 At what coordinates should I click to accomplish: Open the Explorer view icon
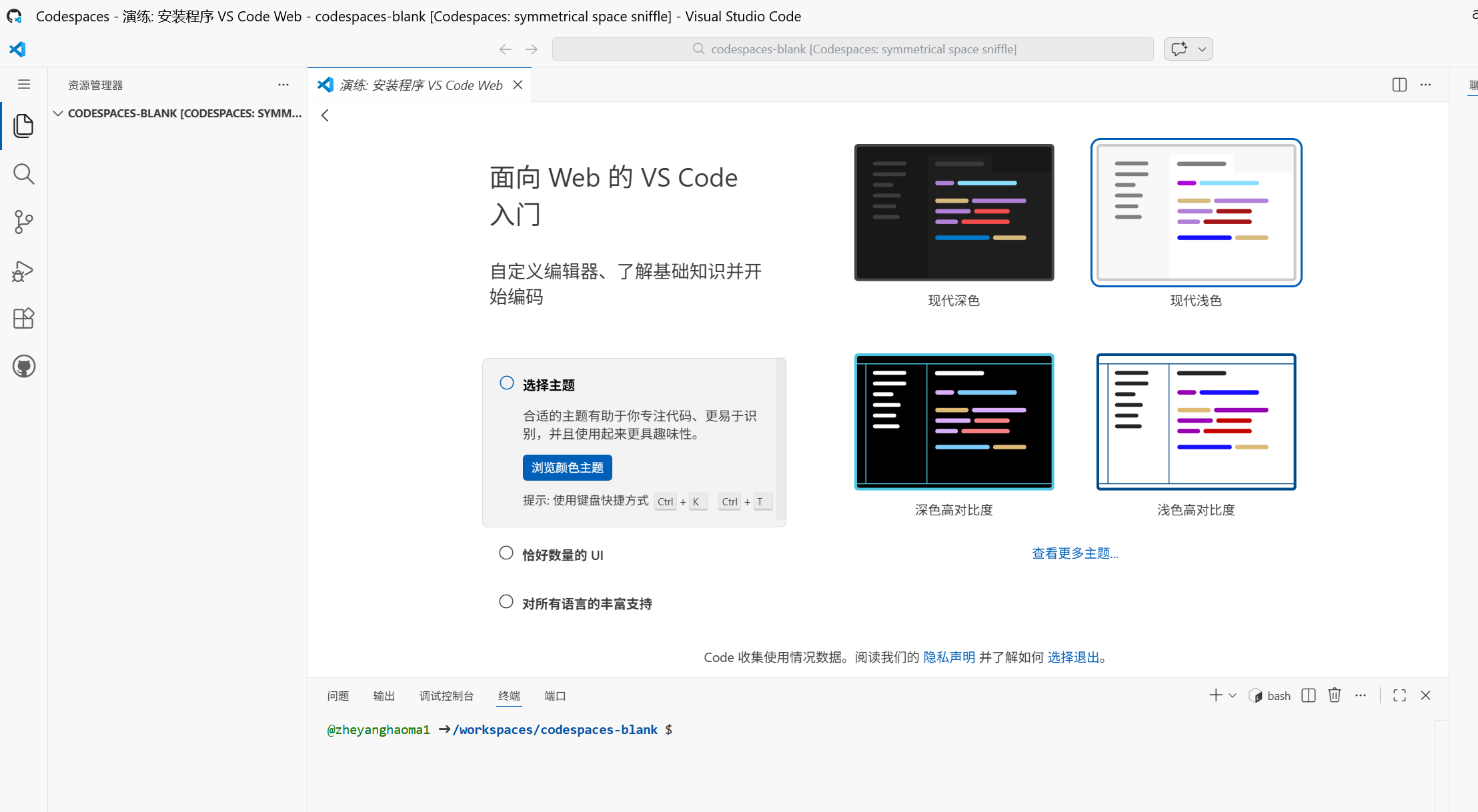pos(23,126)
